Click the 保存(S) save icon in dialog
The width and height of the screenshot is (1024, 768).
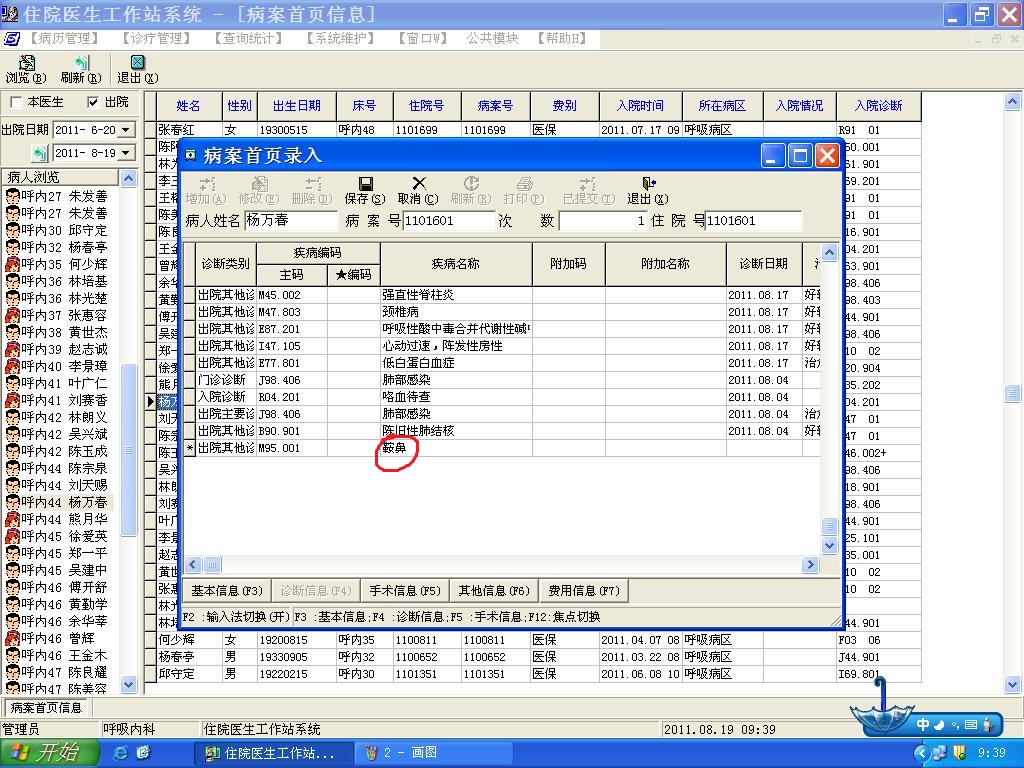pos(365,184)
